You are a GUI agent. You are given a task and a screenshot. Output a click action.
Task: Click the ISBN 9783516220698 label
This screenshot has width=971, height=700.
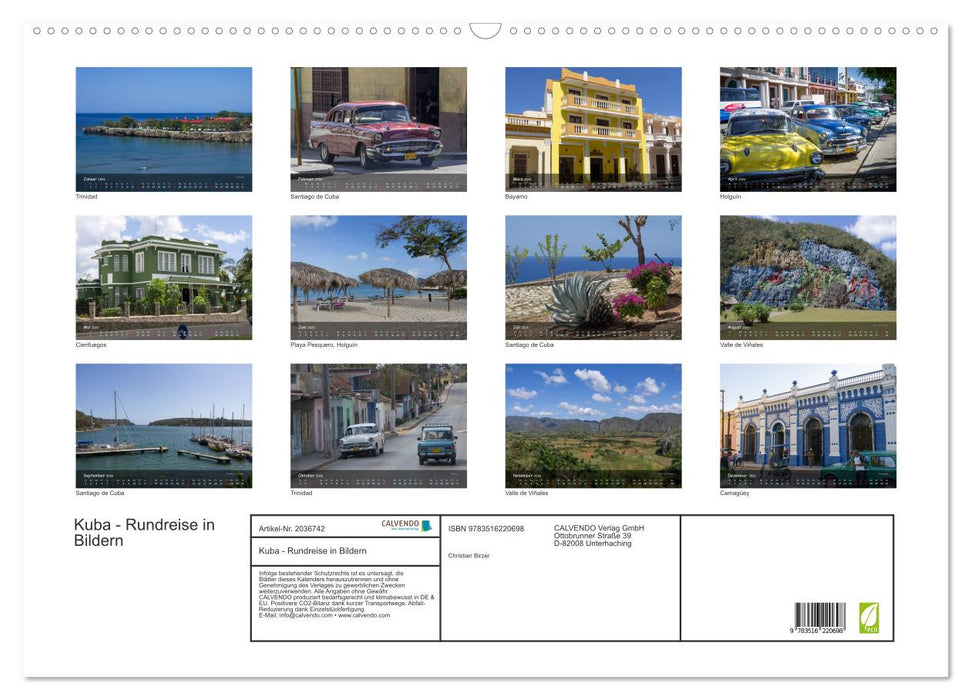tap(486, 528)
